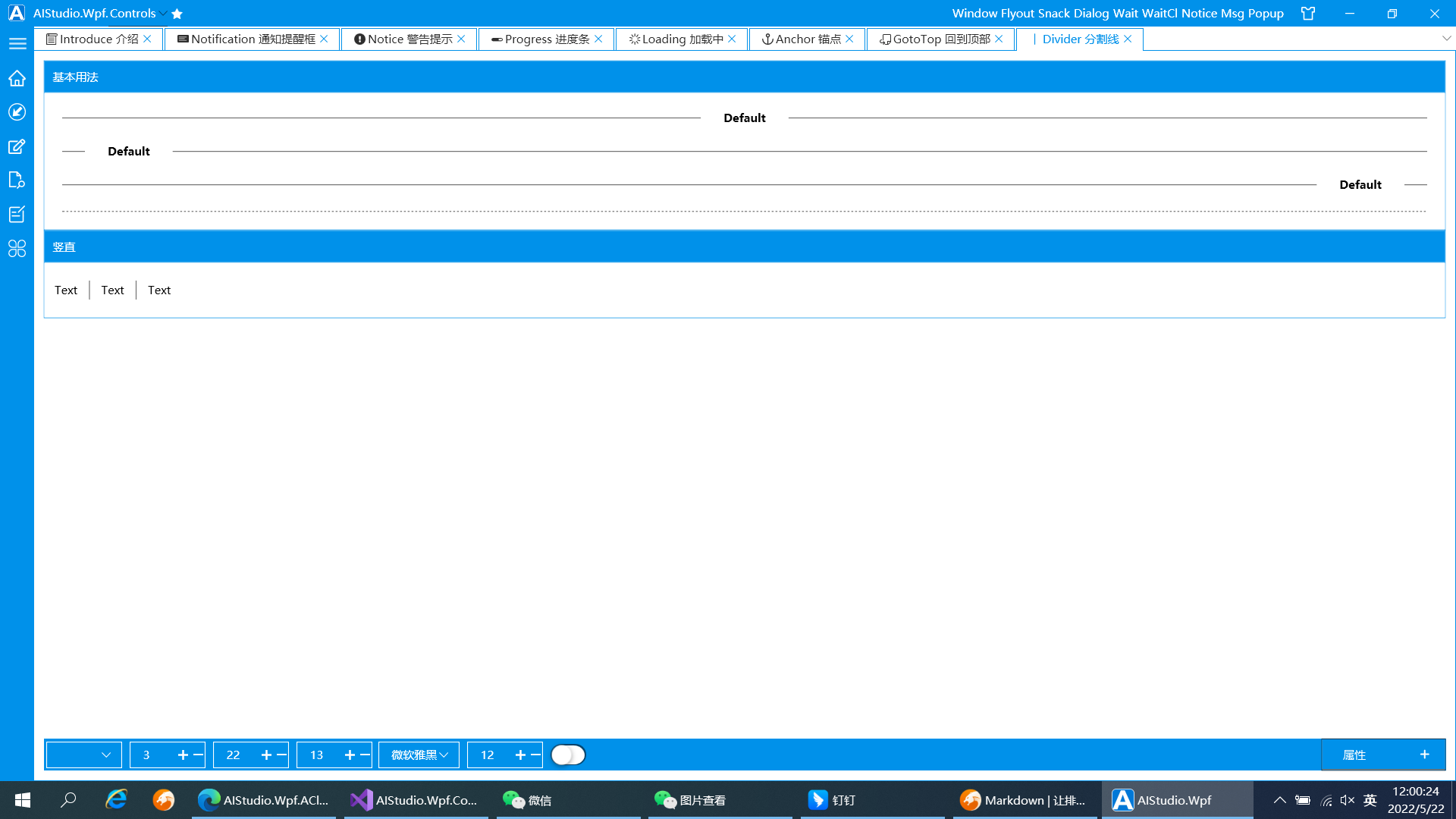Toggle the switch in the bottom bar
This screenshot has height=819, width=1456.
[x=568, y=755]
